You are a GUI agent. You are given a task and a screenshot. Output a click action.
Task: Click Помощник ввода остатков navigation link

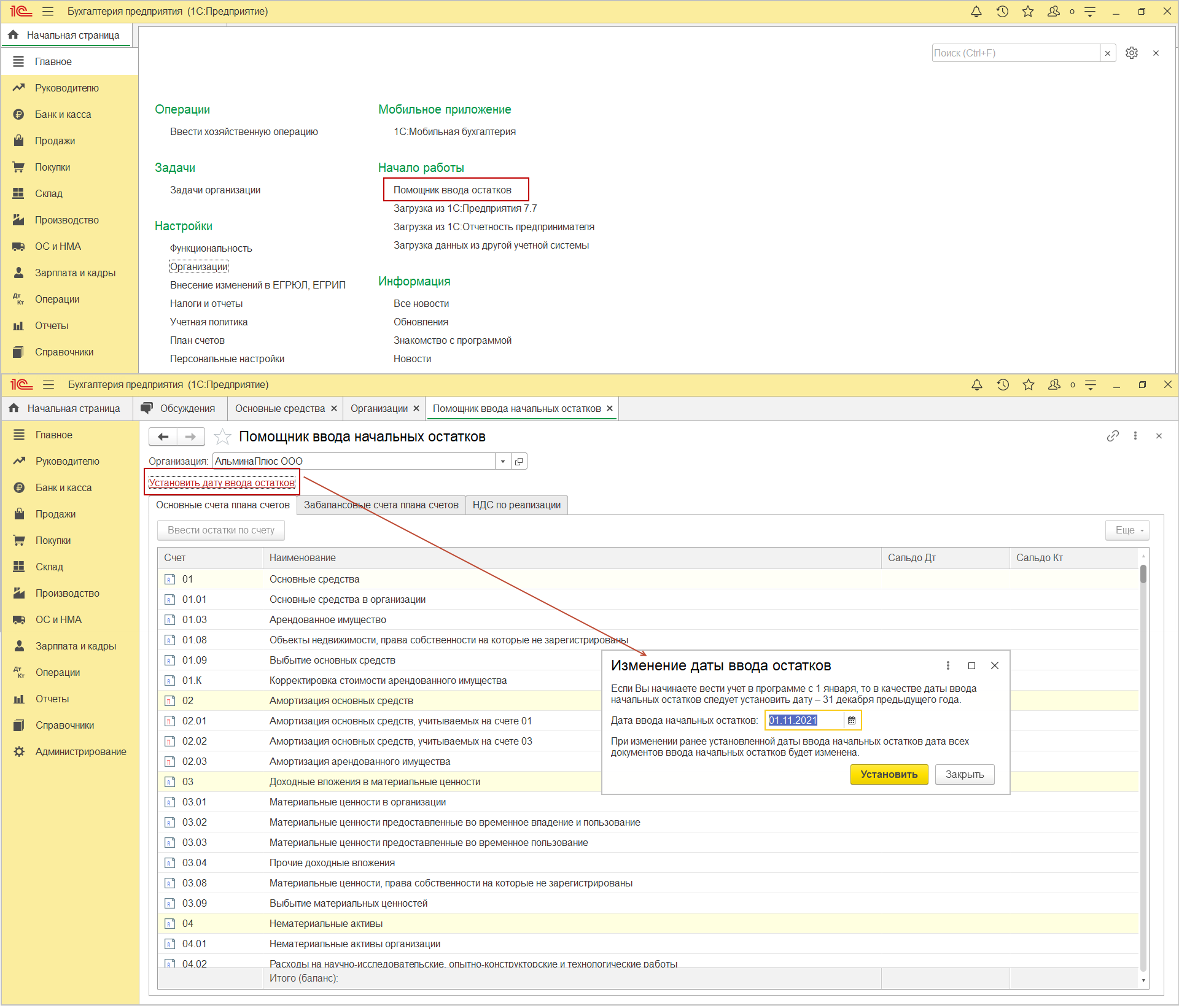pyautogui.click(x=454, y=189)
